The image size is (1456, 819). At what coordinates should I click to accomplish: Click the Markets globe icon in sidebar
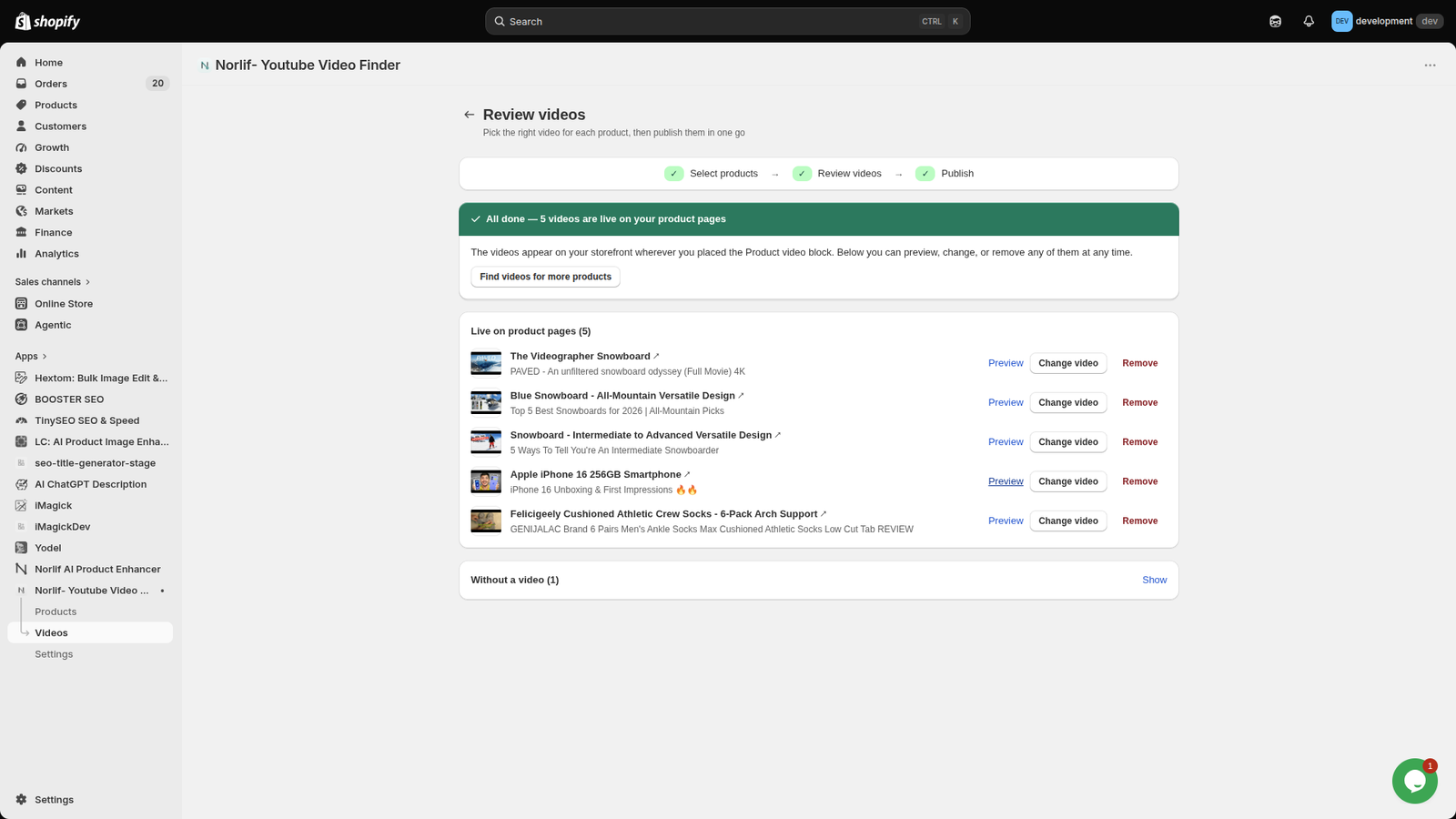22,211
